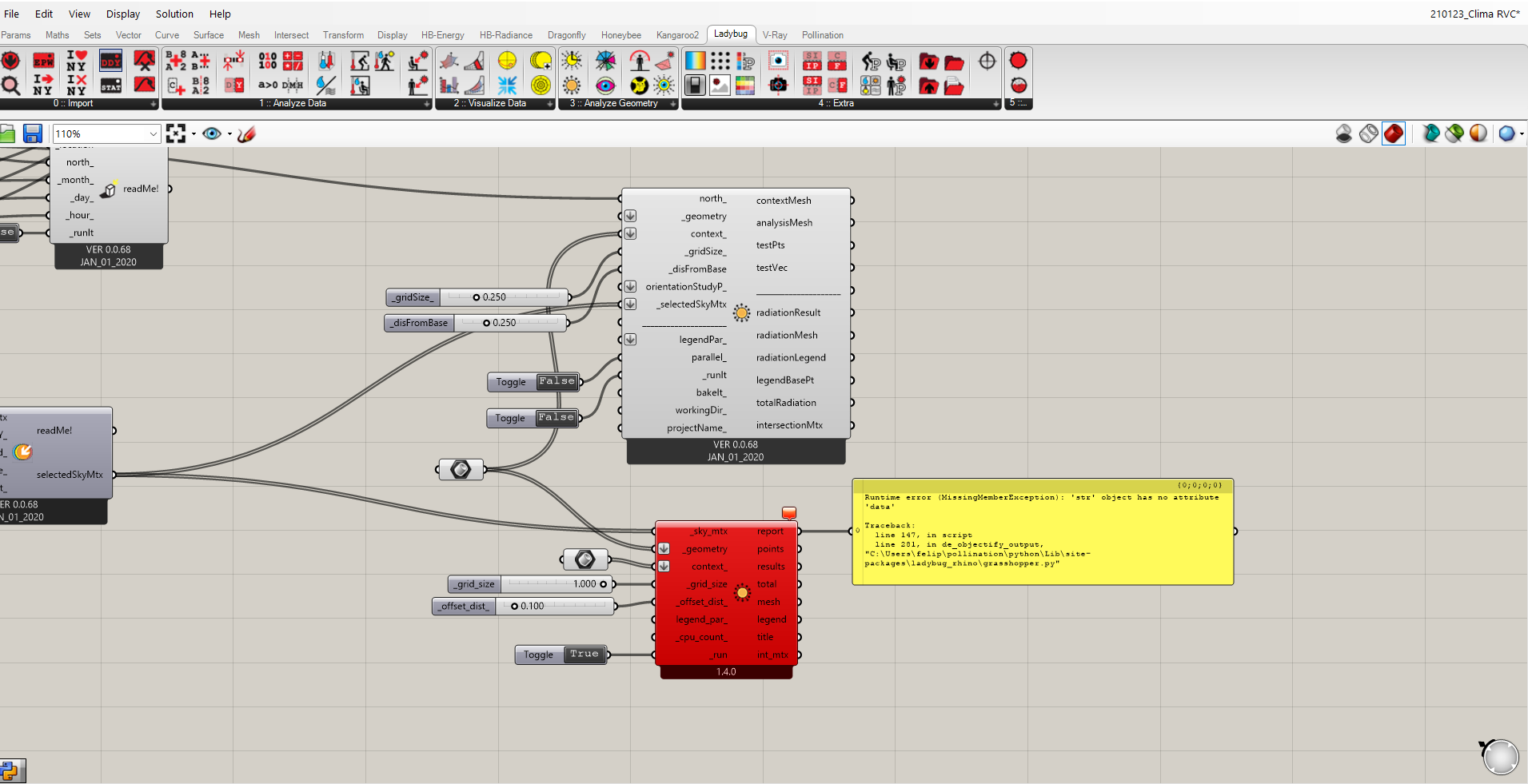The image size is (1528, 784).
Task: Select the Import STAT component icon
Action: tap(111, 85)
